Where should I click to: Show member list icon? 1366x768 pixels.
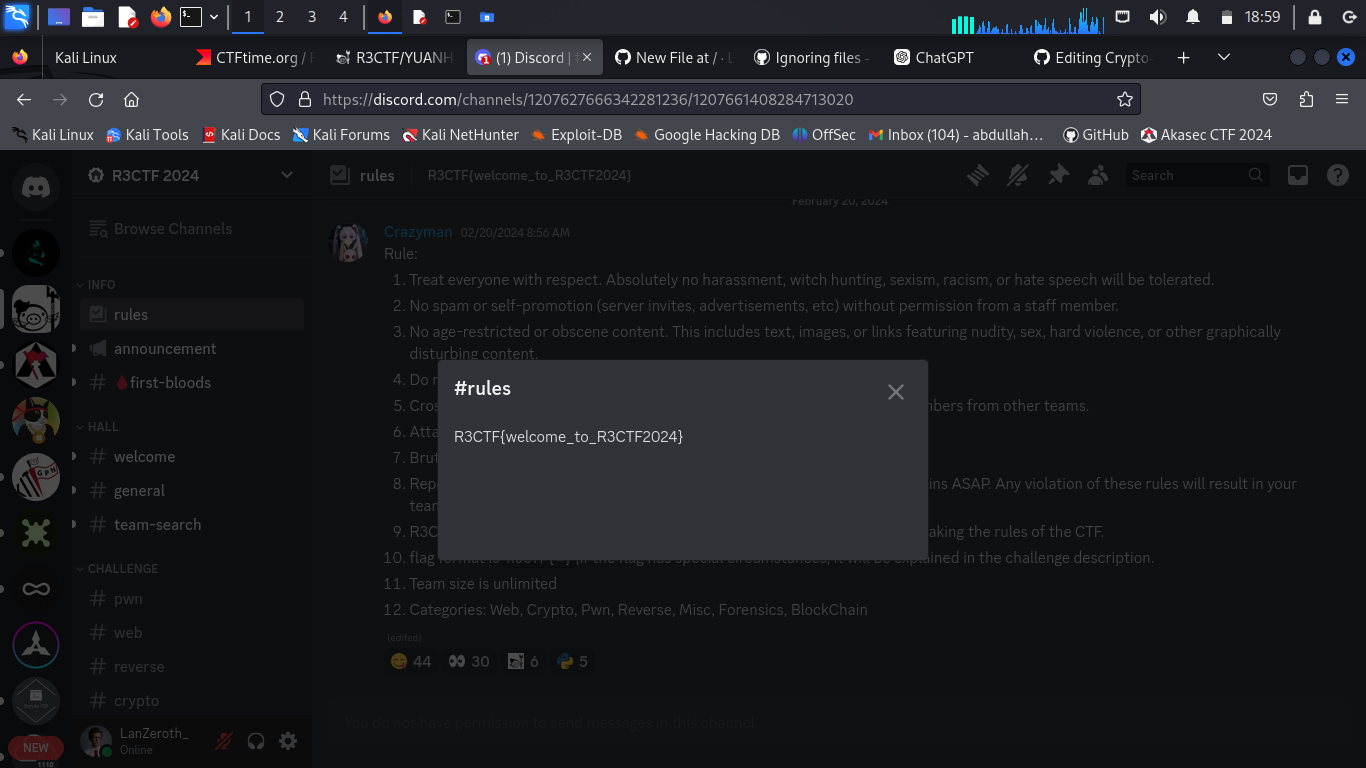pyautogui.click(x=1098, y=175)
